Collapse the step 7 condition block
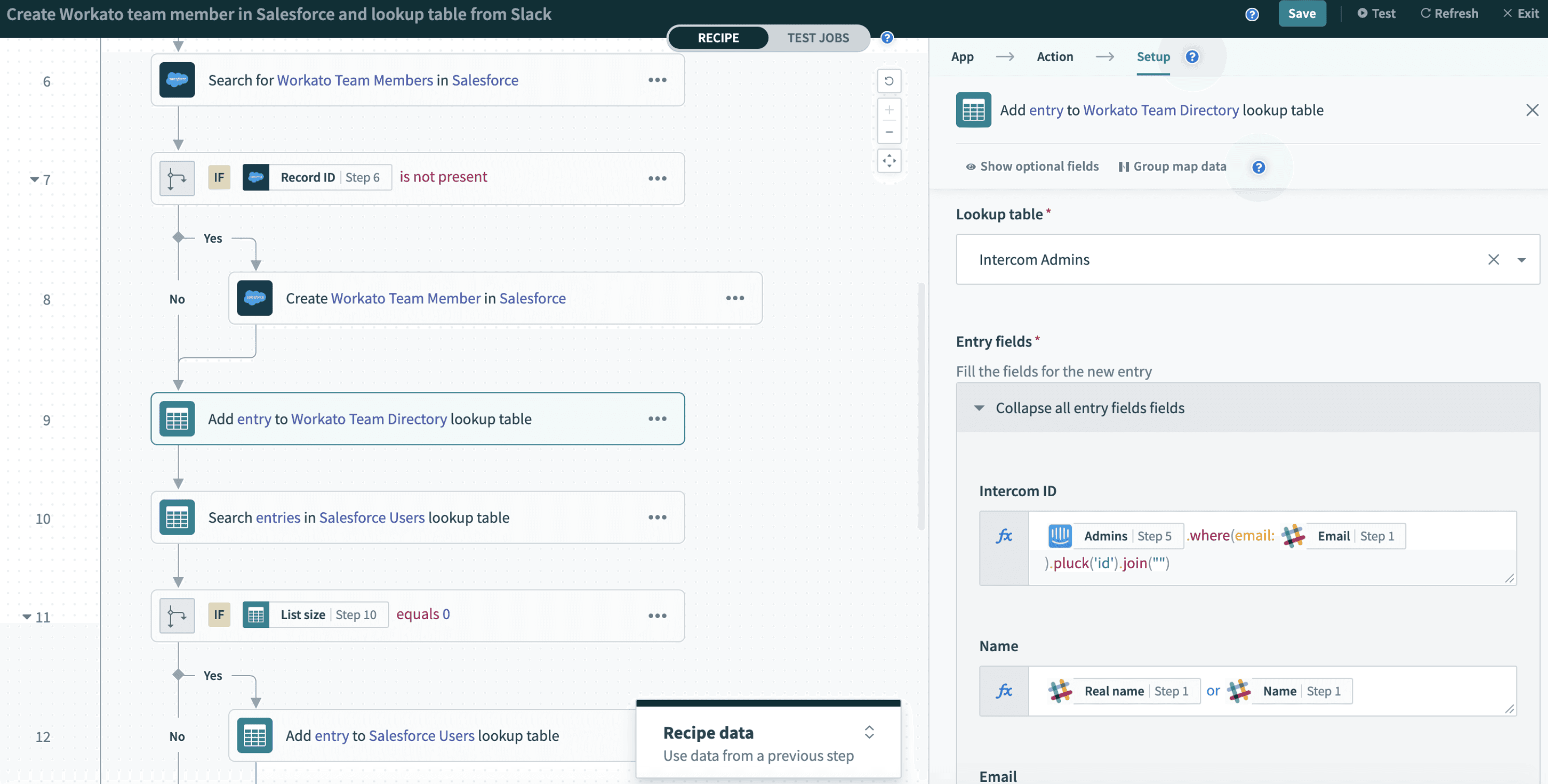The height and width of the screenshot is (784, 1548). click(x=34, y=179)
